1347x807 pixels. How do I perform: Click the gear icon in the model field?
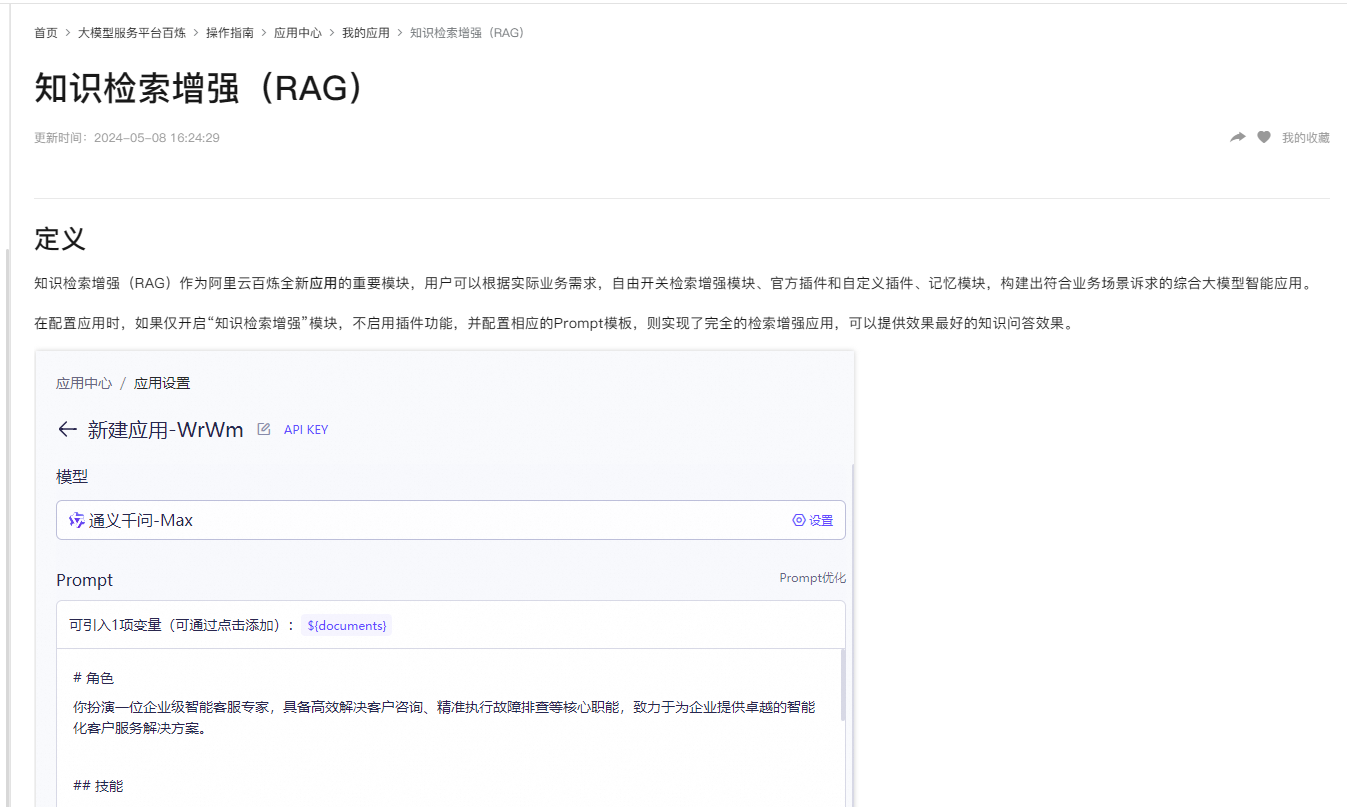(799, 520)
